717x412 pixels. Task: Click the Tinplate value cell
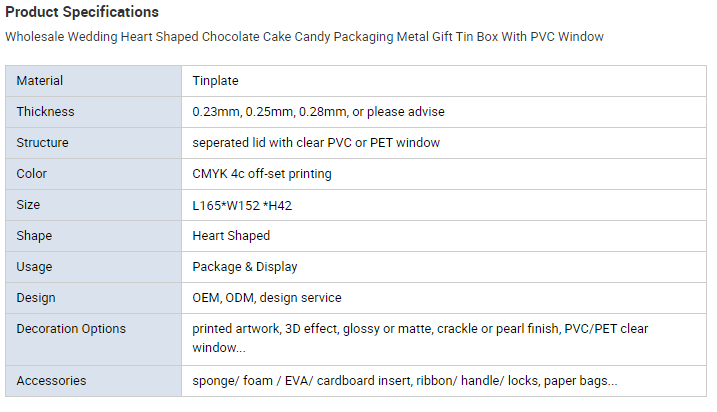click(x=215, y=81)
